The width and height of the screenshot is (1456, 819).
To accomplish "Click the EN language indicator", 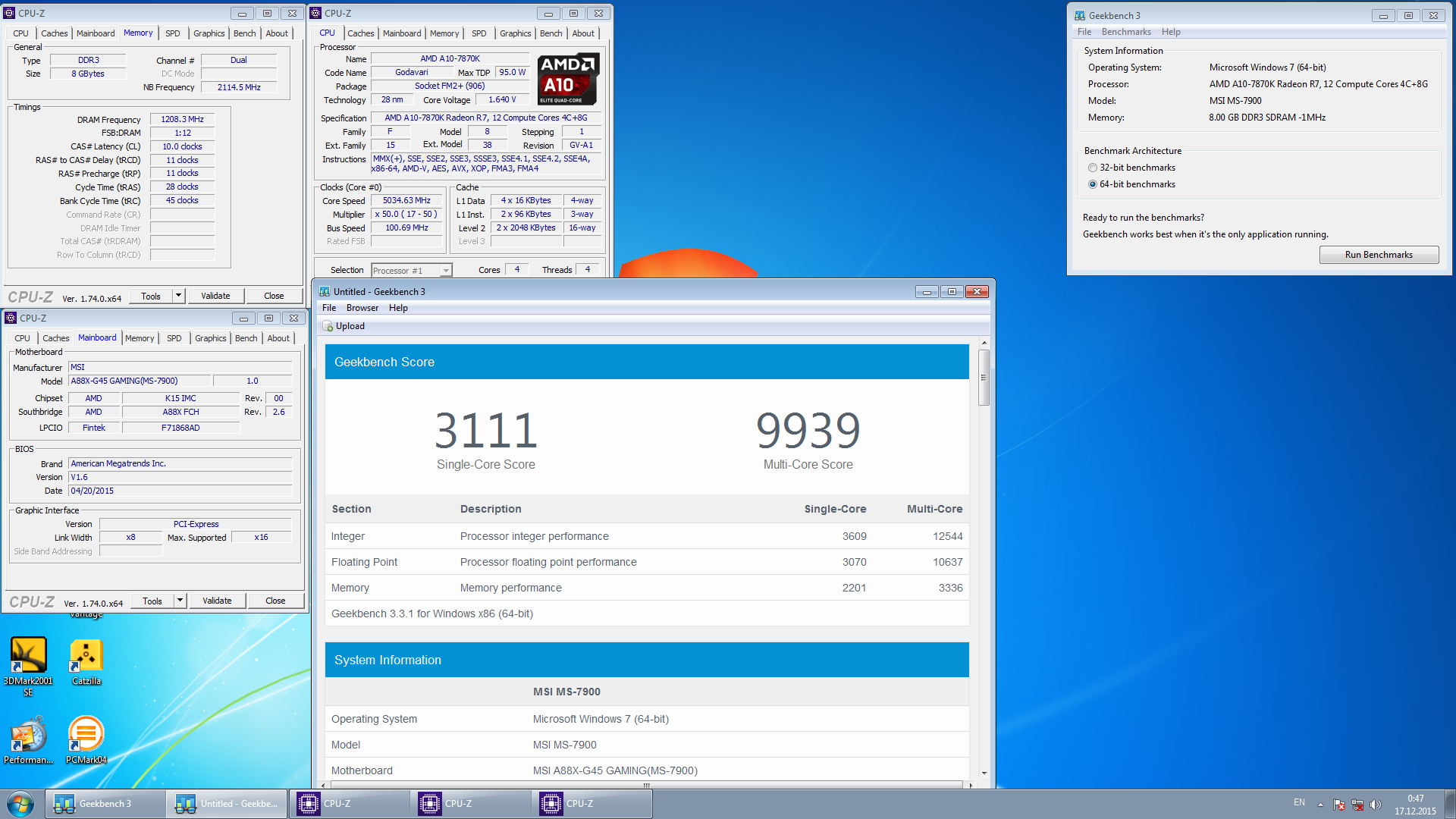I will click(1299, 802).
